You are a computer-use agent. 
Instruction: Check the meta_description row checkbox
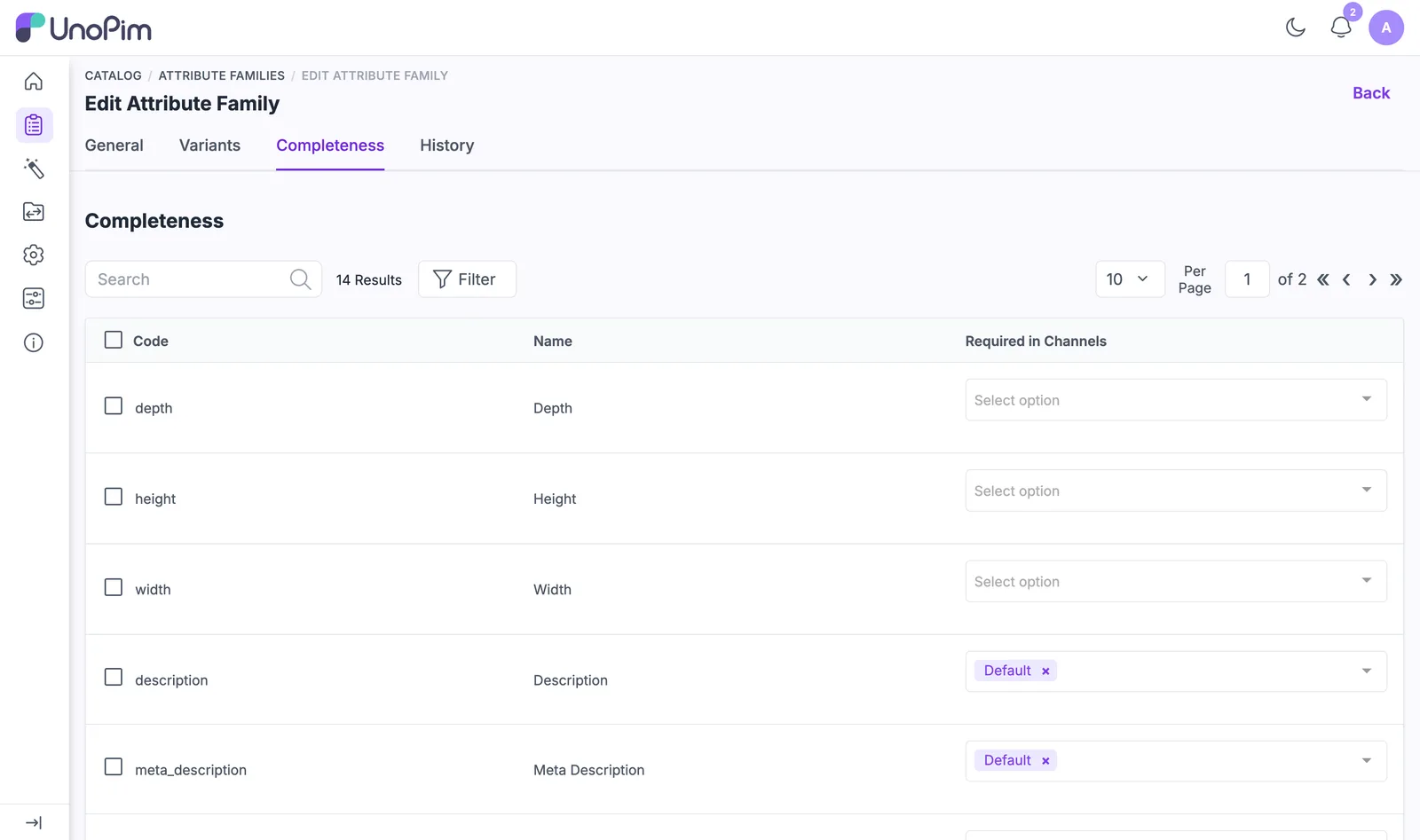click(114, 767)
